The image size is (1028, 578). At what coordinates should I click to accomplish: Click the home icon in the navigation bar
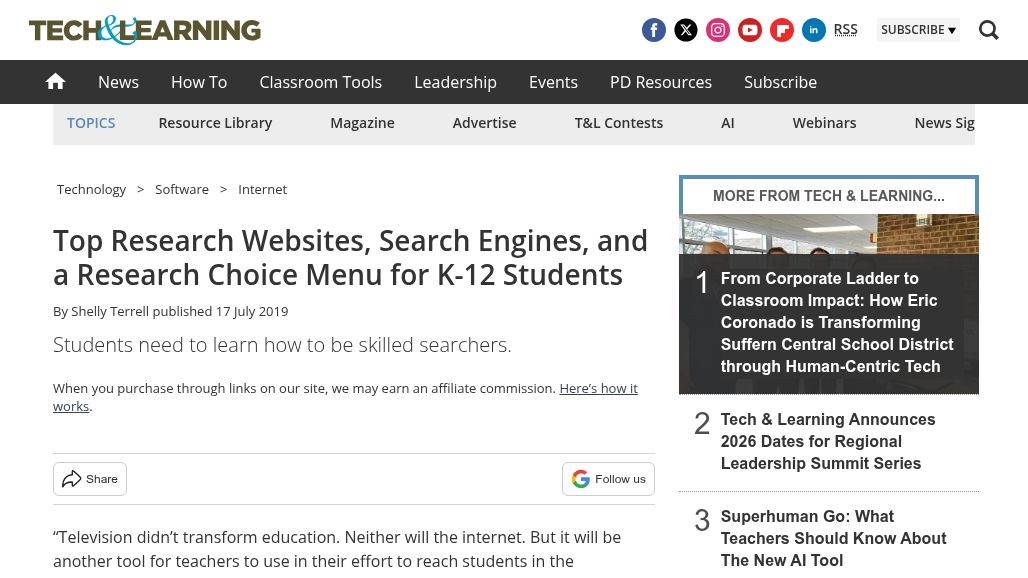55,81
